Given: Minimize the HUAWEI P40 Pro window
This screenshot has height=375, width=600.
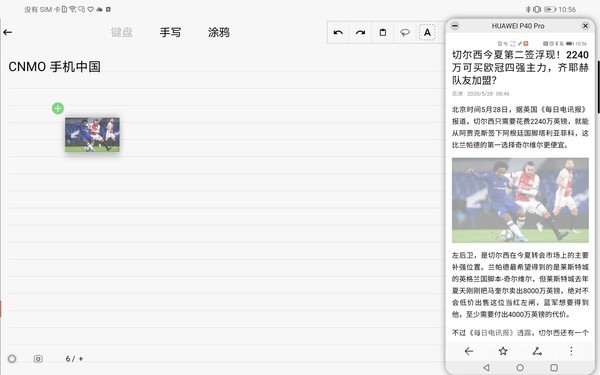Looking at the screenshot, I should [x=455, y=26].
